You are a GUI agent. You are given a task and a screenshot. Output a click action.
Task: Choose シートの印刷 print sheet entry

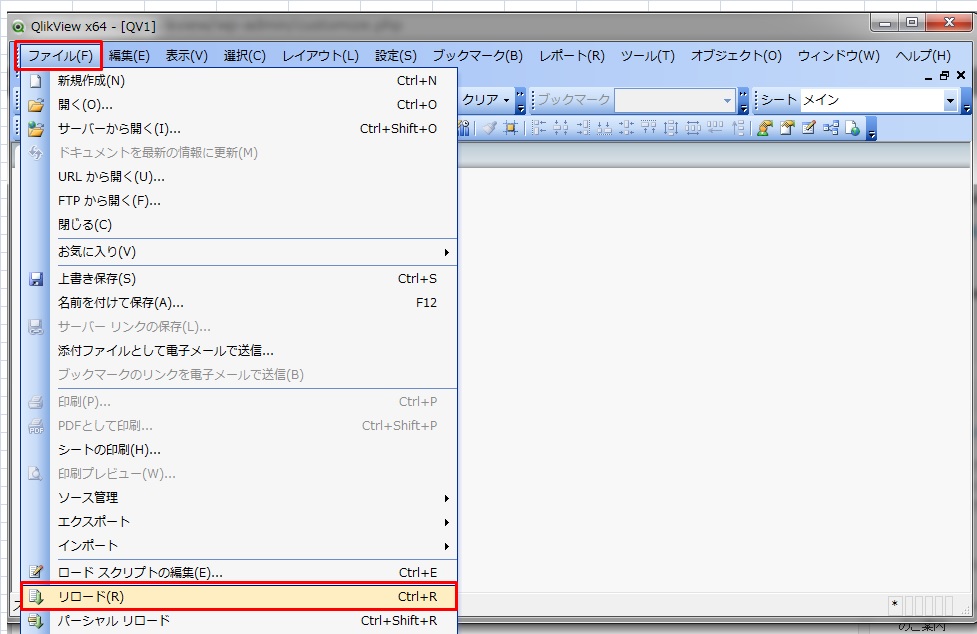click(109, 450)
